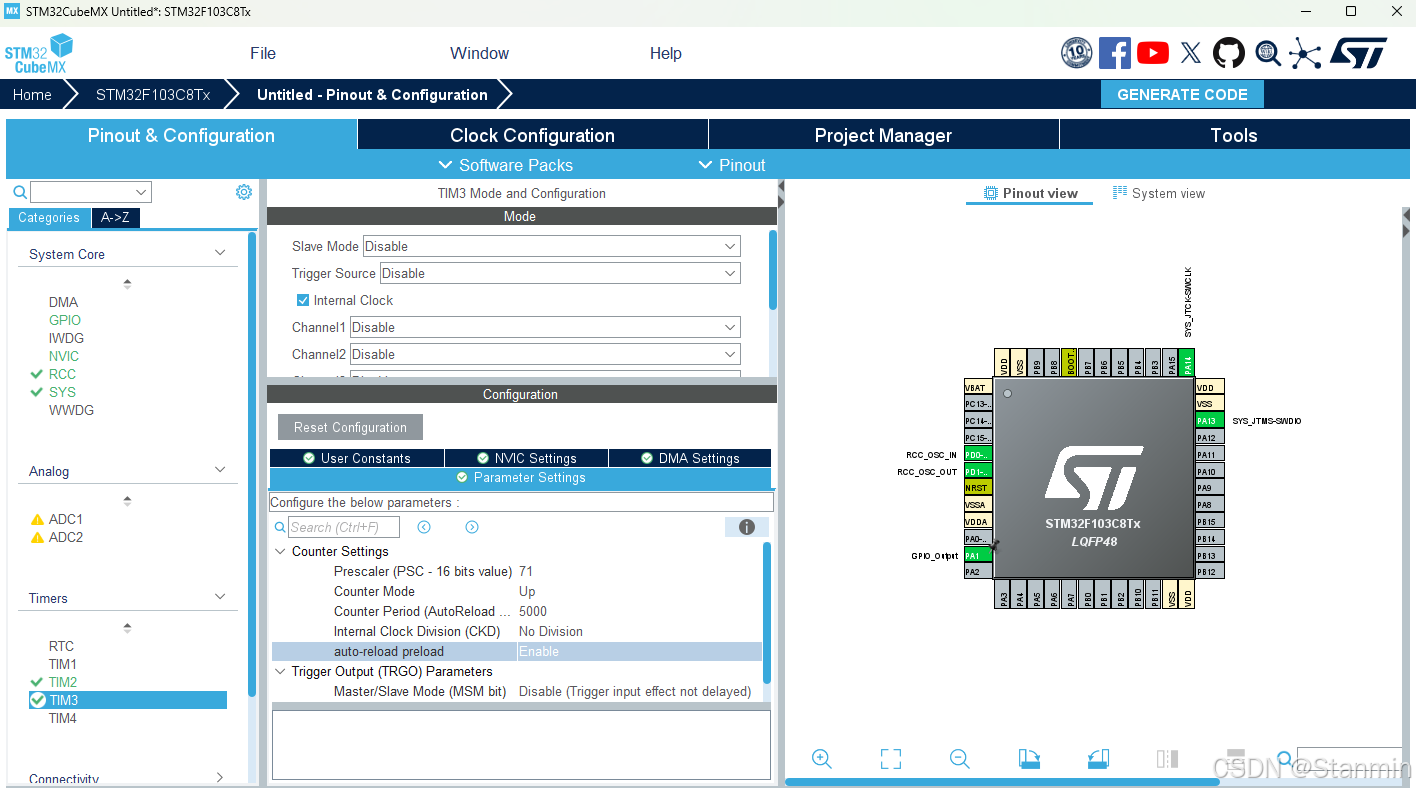Toggle the Internal Clock checkbox
This screenshot has width=1416, height=794.
click(303, 300)
